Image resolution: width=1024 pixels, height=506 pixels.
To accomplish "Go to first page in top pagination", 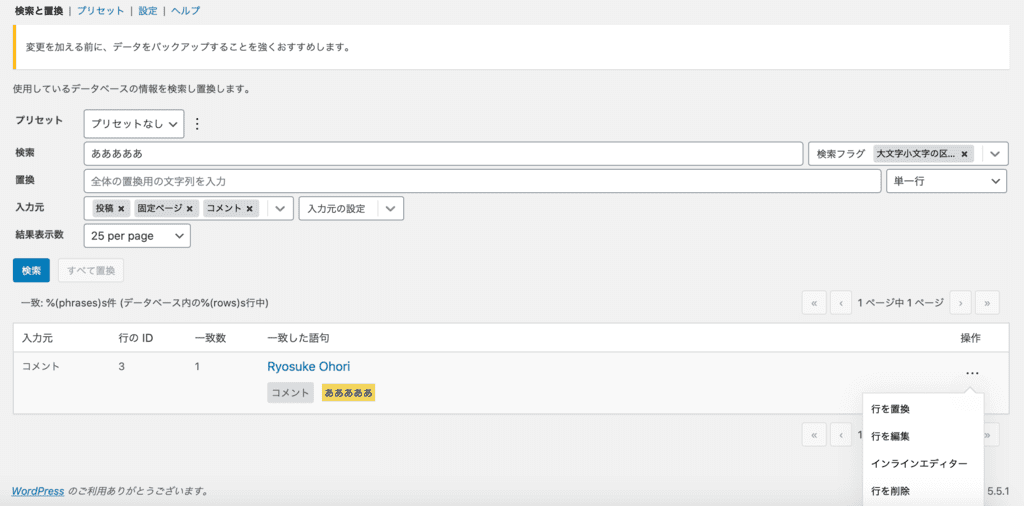I will click(814, 303).
